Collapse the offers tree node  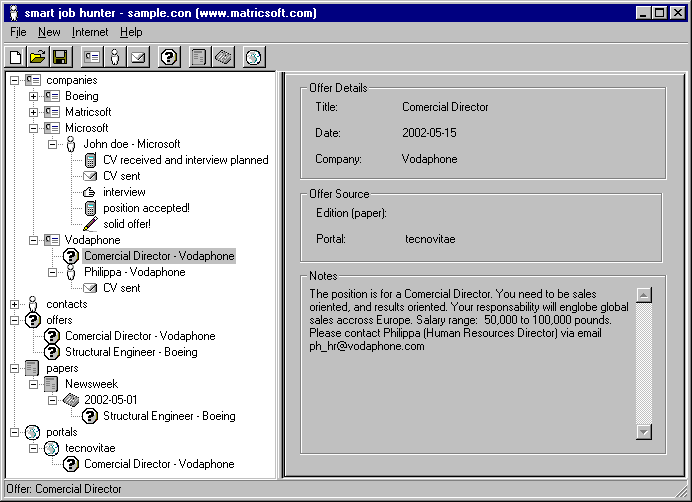[x=15, y=320]
